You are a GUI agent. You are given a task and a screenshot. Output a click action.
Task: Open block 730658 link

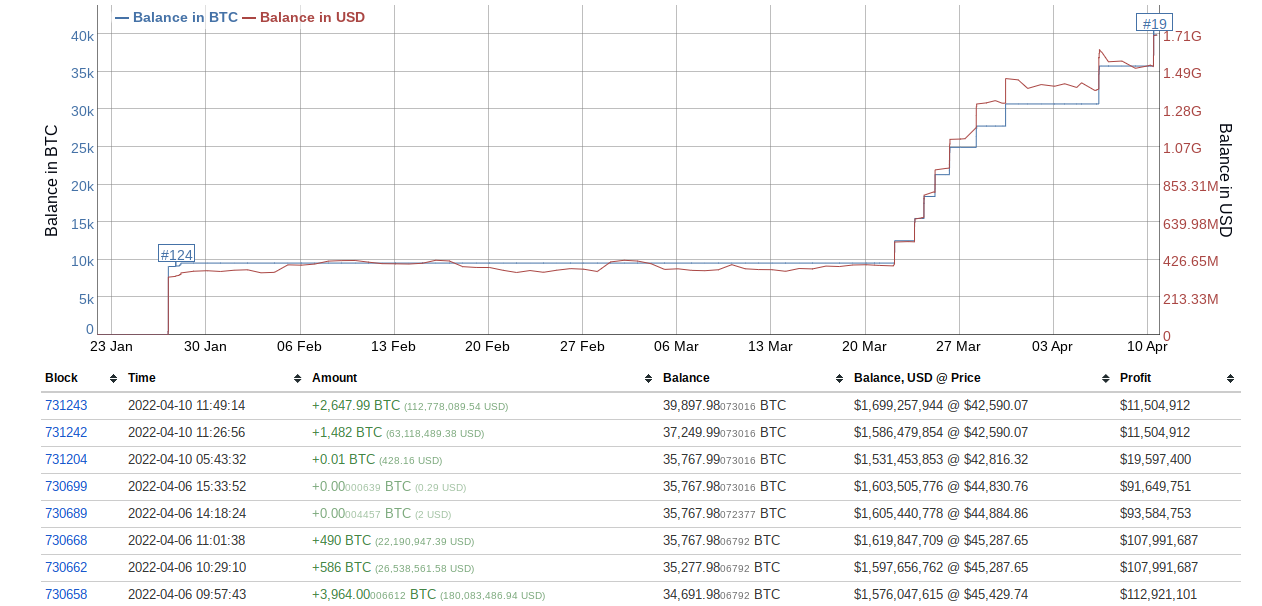point(66,595)
